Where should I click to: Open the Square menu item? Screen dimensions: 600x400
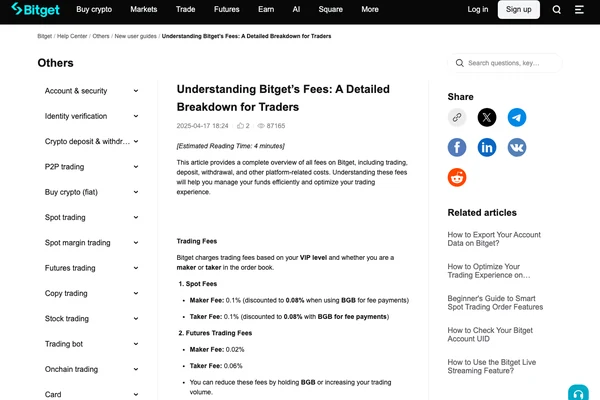tap(331, 9)
